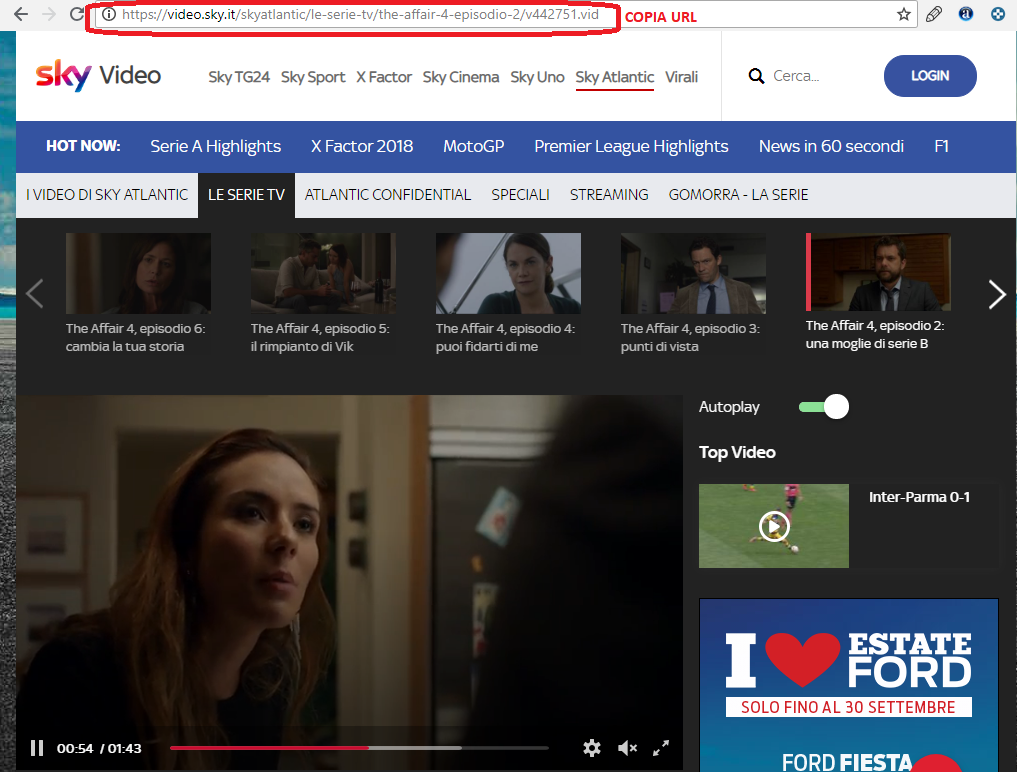This screenshot has width=1017, height=772.
Task: Click 'puoi fidarti di me' episode title
Action: (x=486, y=346)
